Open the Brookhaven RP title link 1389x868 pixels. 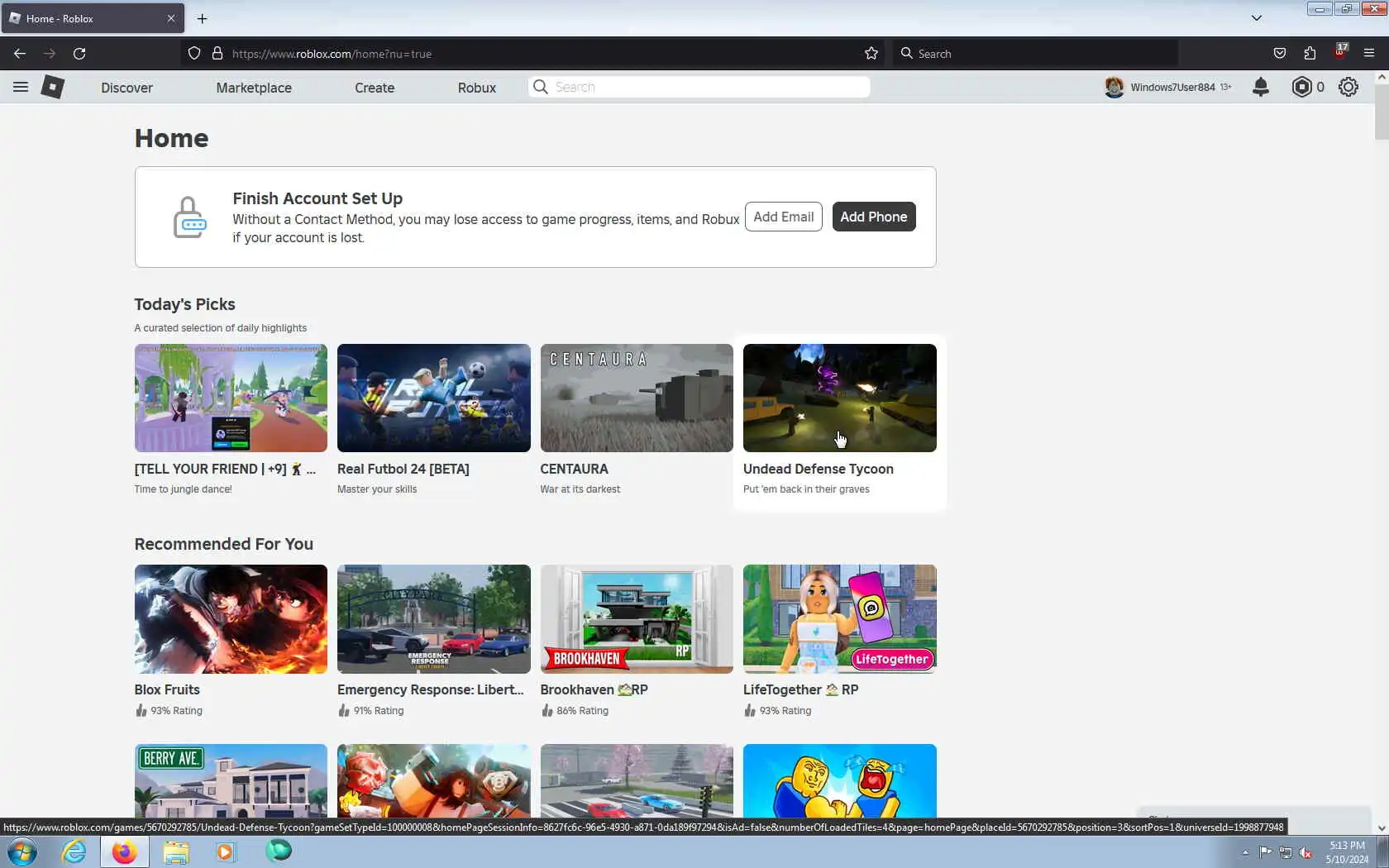click(594, 689)
